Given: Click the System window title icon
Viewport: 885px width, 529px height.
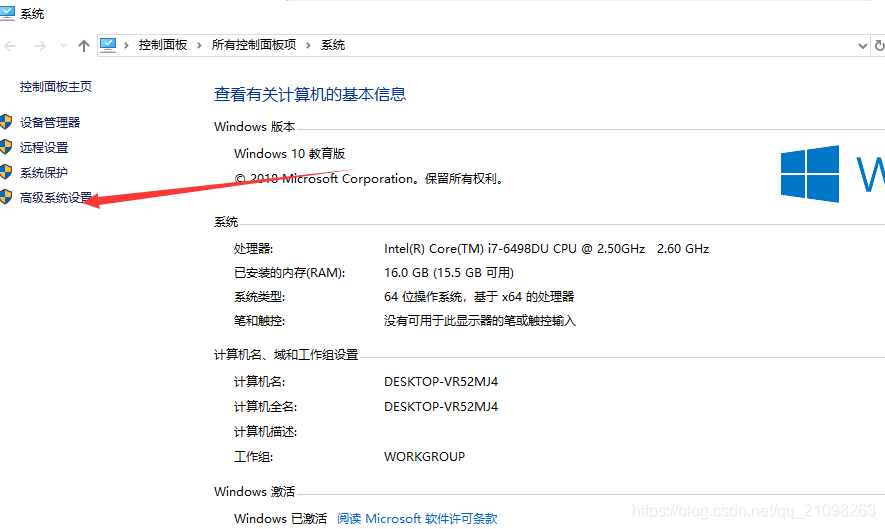Looking at the screenshot, I should pyautogui.click(x=7, y=12).
